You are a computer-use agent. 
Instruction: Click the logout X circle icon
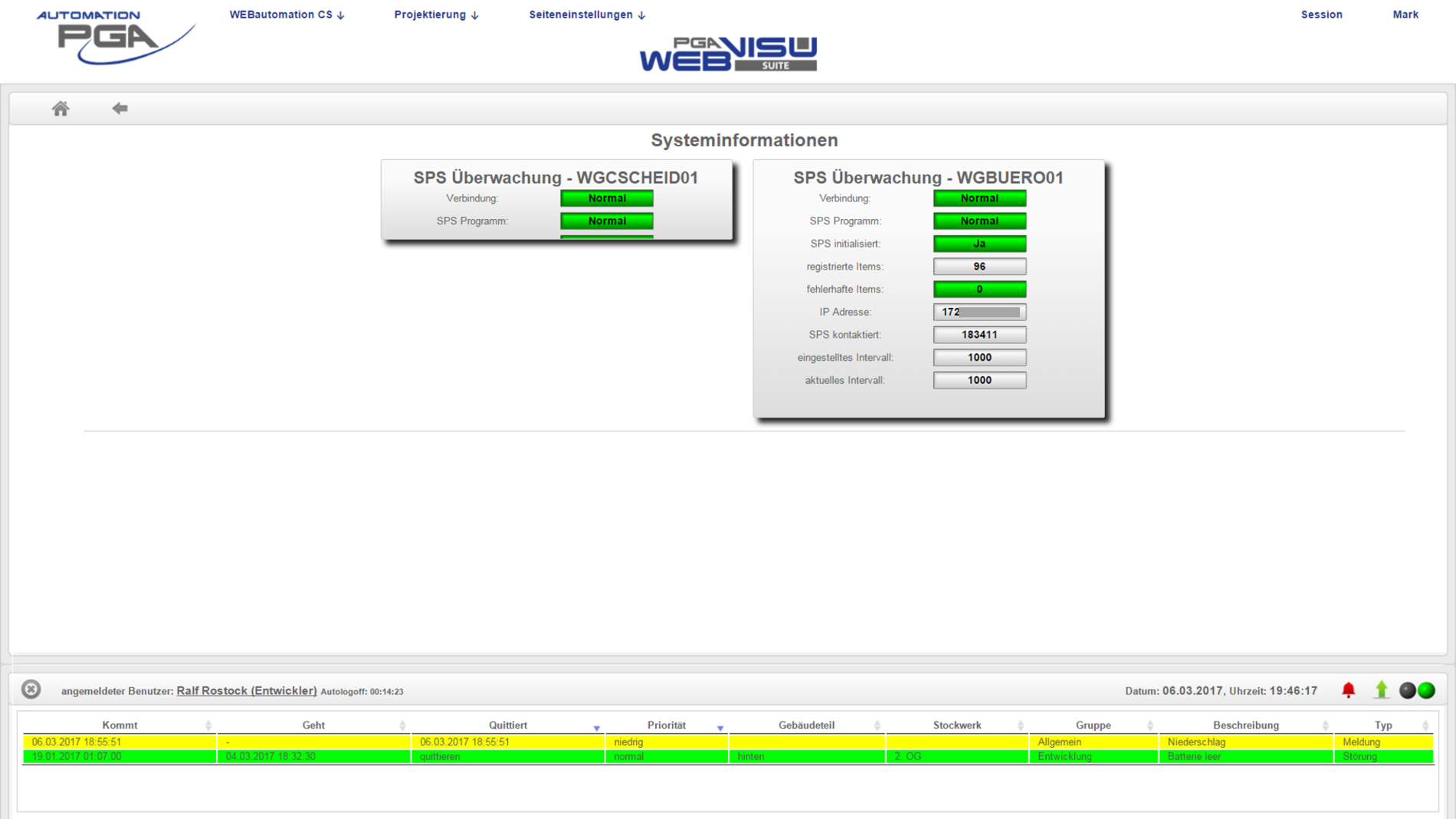pyautogui.click(x=31, y=690)
